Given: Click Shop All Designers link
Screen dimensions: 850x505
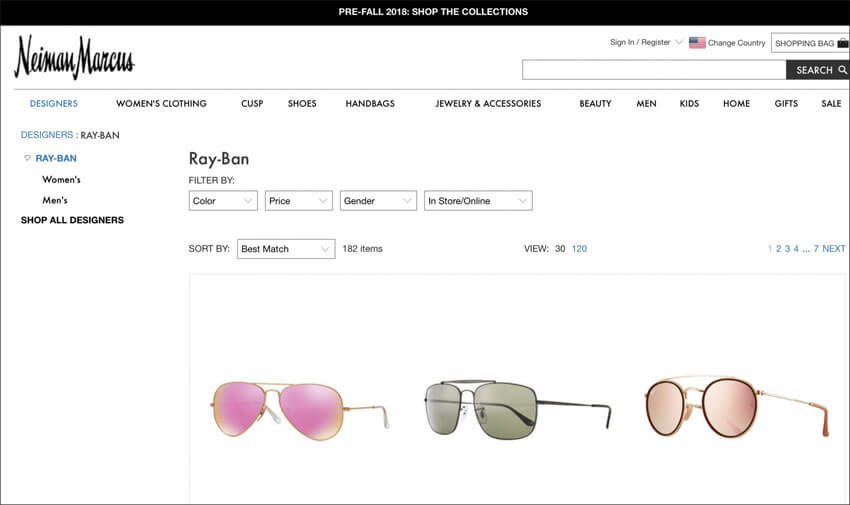Looking at the screenshot, I should pos(72,220).
